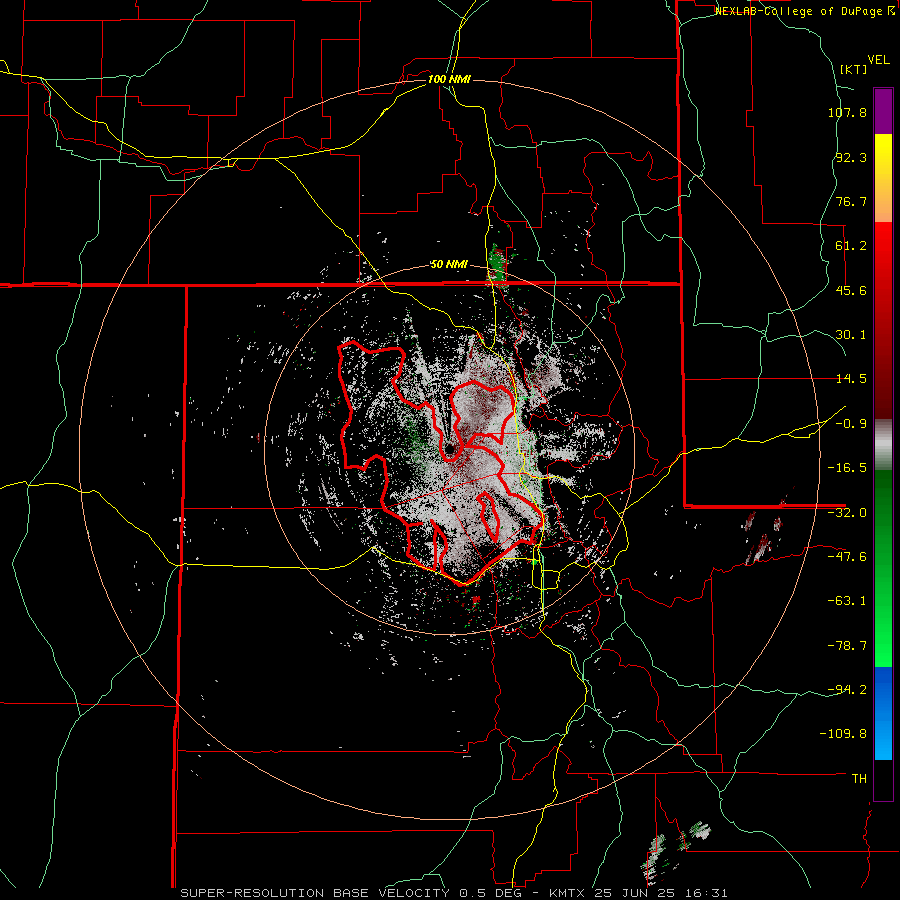Screen dimensions: 900x900
Task: Select the 45.6 legend value
Action: coord(851,290)
